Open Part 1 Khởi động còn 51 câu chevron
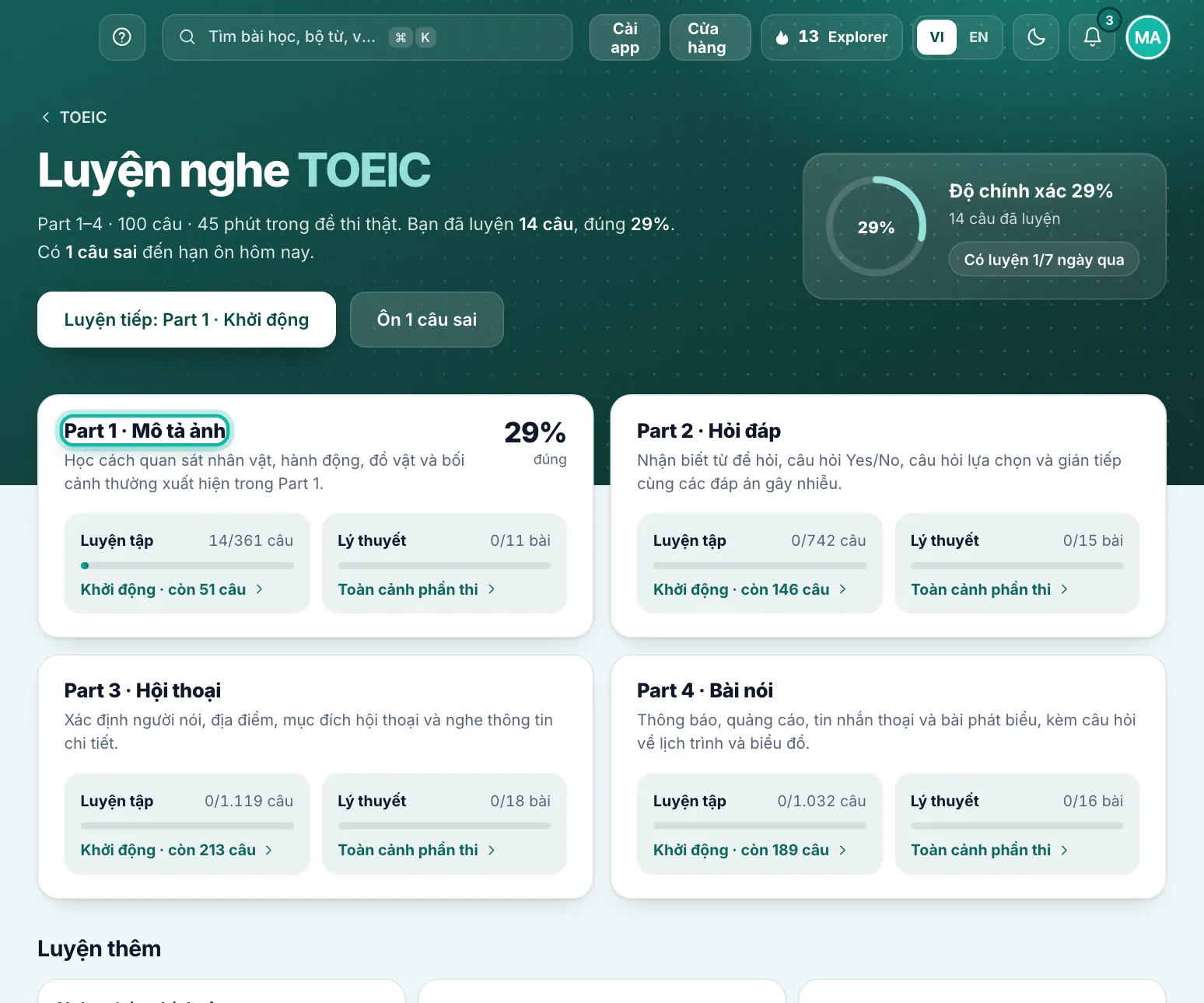Screen dimensions: 1204x1003 pos(259,589)
